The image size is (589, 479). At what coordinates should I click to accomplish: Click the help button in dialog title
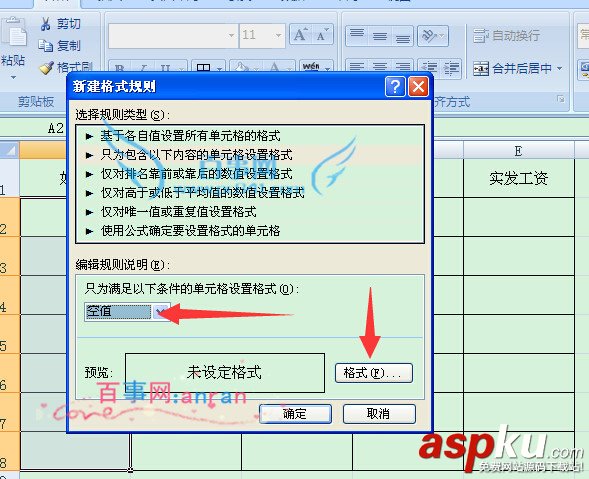pos(395,87)
